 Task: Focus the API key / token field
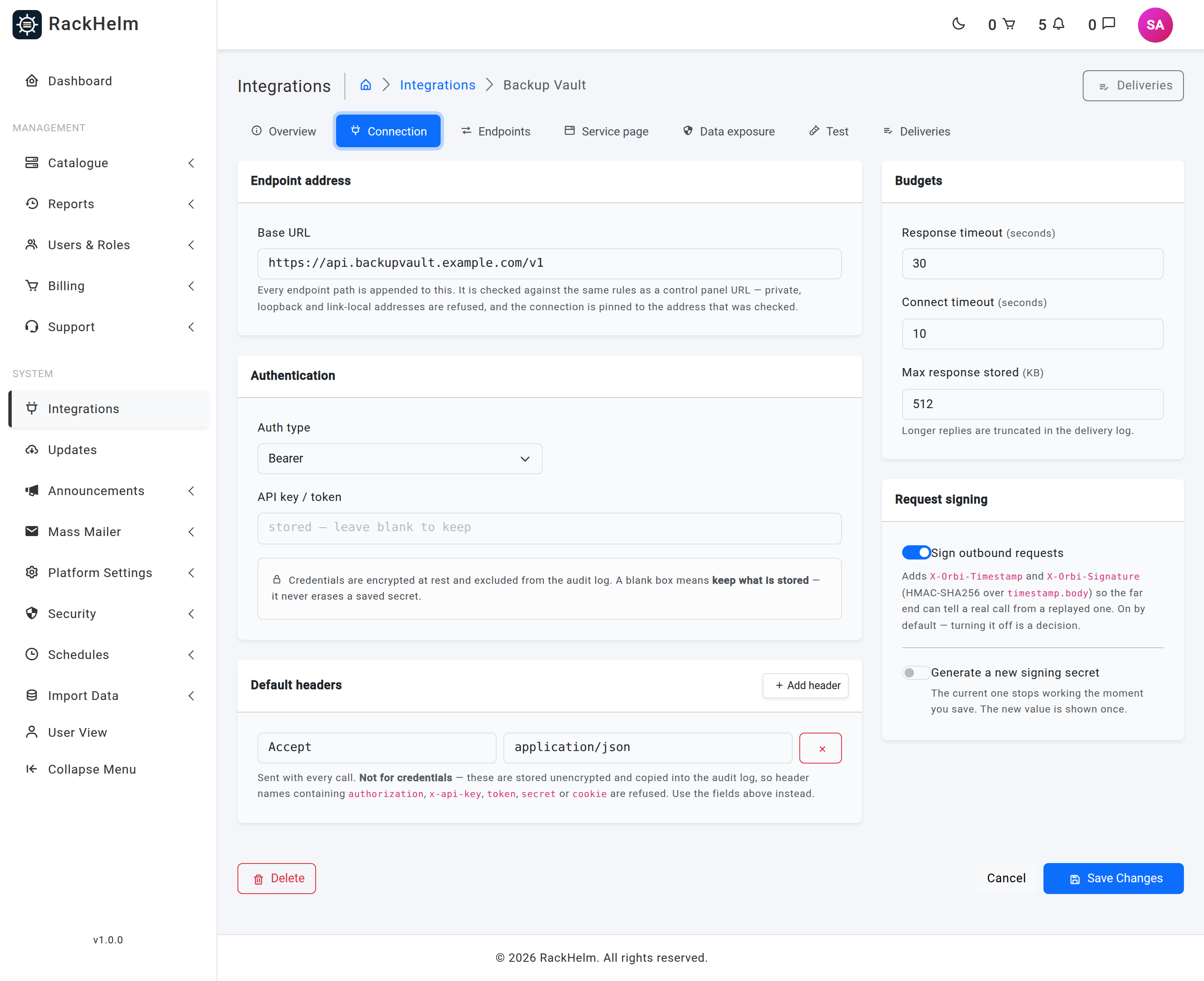coord(549,528)
